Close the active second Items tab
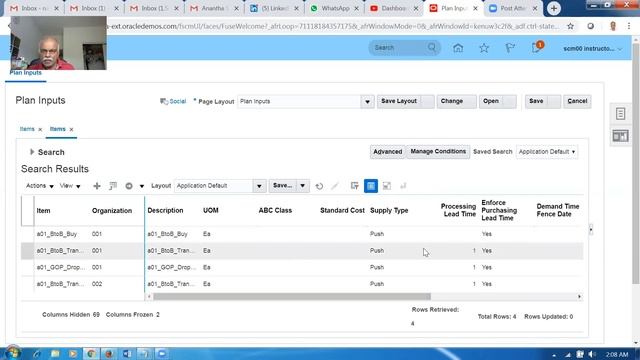Viewport: 640px width, 360px height. tap(71, 129)
